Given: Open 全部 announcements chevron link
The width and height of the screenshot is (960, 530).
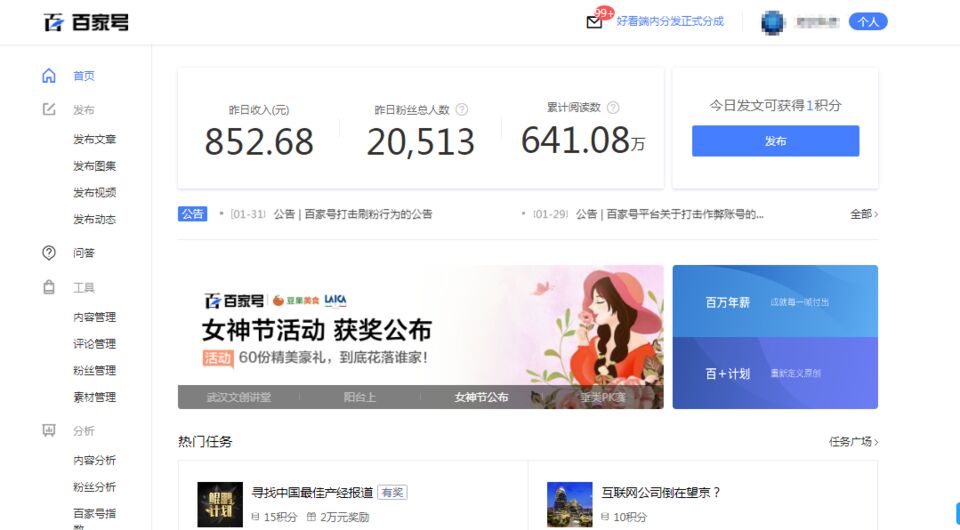Looking at the screenshot, I should point(864,214).
